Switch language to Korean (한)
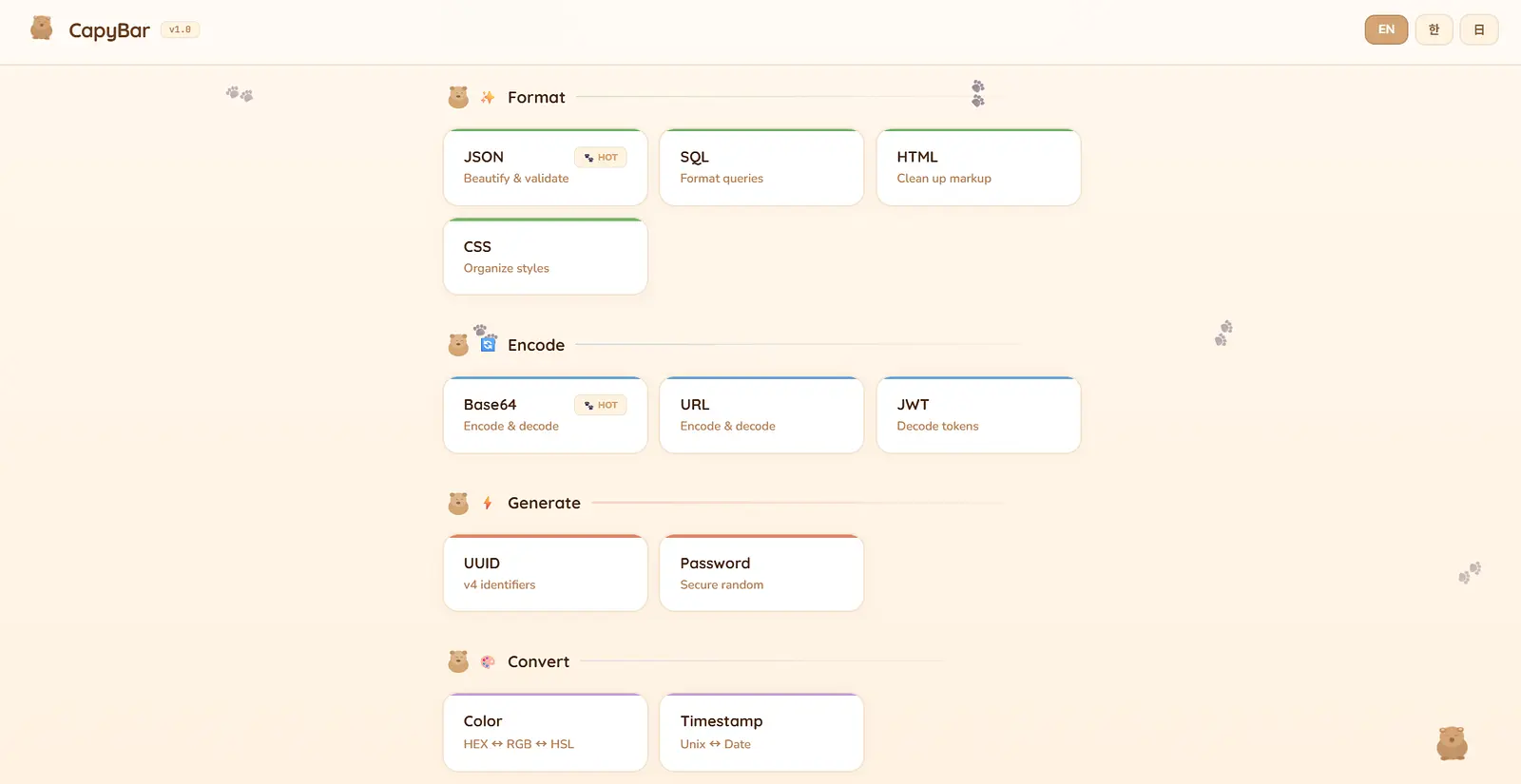The width and height of the screenshot is (1521, 784). 1434,29
